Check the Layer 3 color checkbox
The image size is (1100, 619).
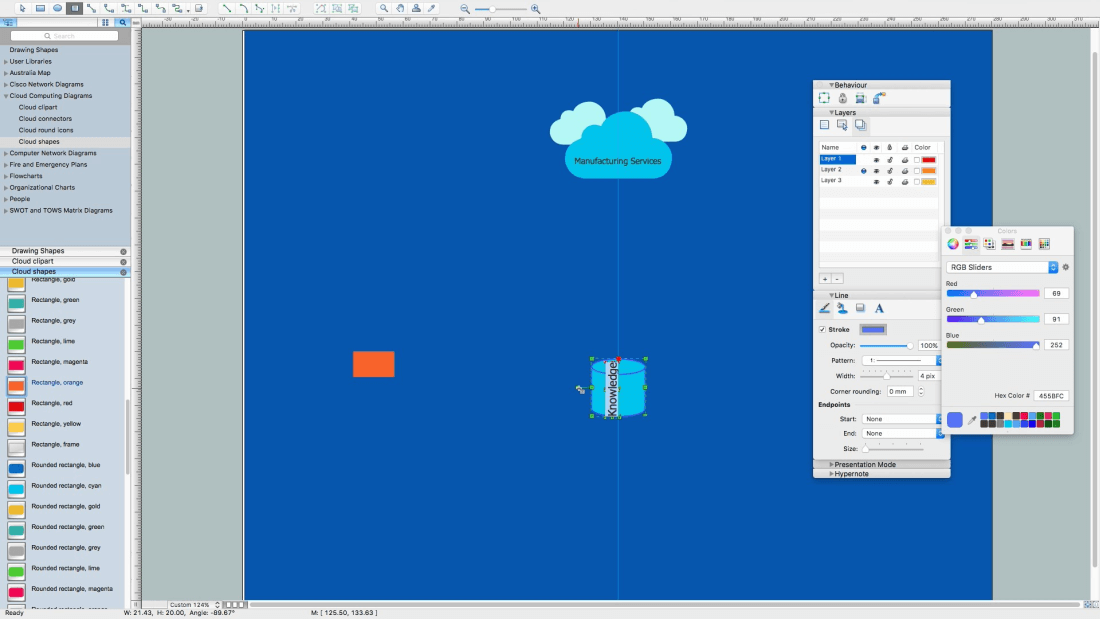pos(917,182)
